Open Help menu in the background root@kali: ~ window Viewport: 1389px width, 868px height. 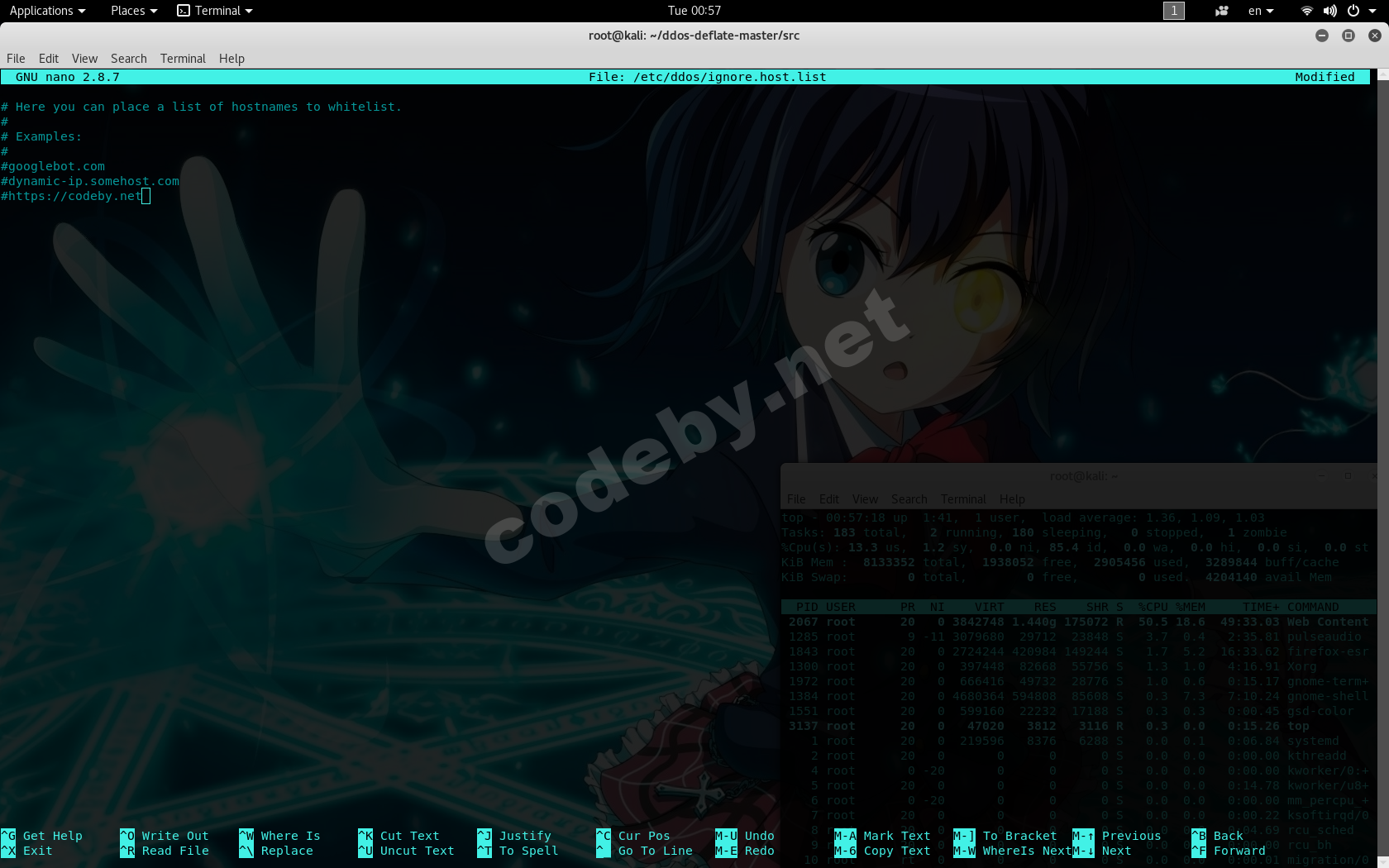click(x=1012, y=499)
